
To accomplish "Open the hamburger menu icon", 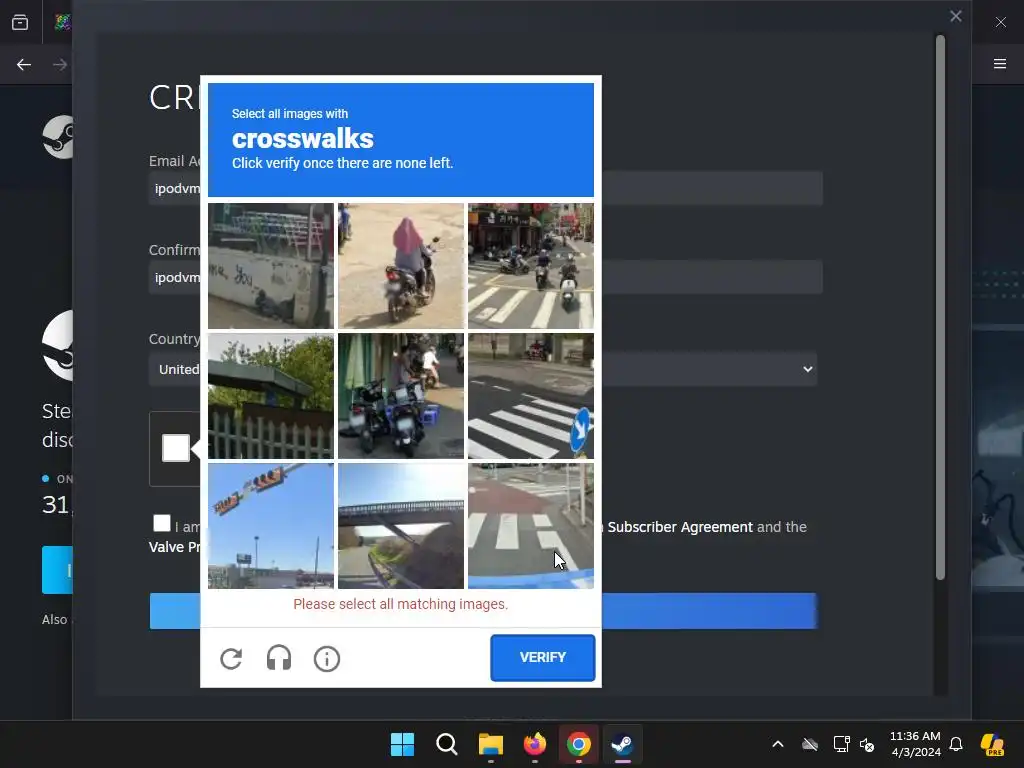I will point(1000,63).
